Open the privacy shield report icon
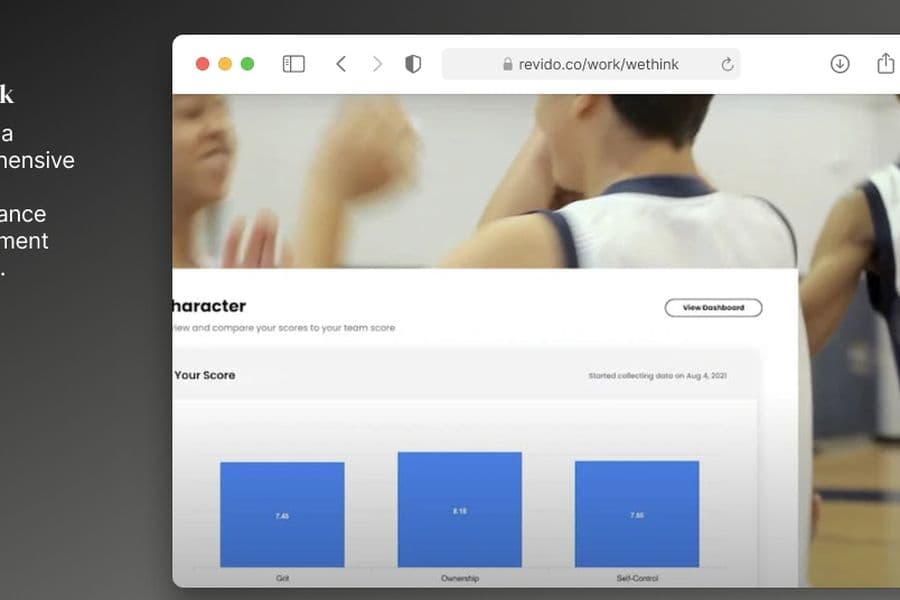 (413, 64)
